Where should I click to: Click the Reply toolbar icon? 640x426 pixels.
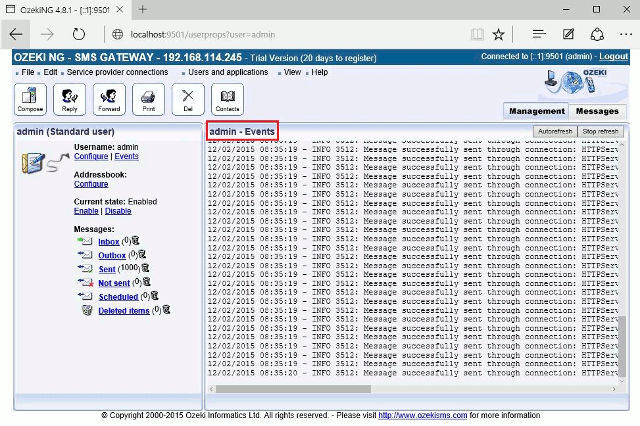coord(69,99)
